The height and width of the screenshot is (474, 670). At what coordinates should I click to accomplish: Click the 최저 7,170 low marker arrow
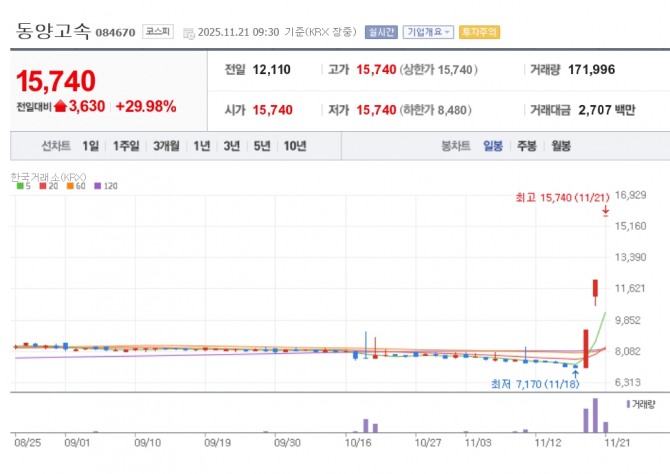click(574, 371)
